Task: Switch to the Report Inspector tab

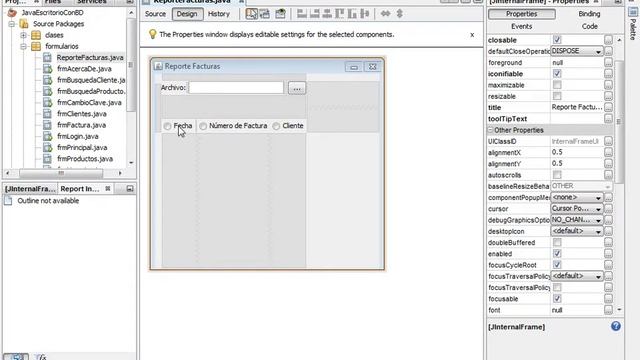Action: click(80, 189)
